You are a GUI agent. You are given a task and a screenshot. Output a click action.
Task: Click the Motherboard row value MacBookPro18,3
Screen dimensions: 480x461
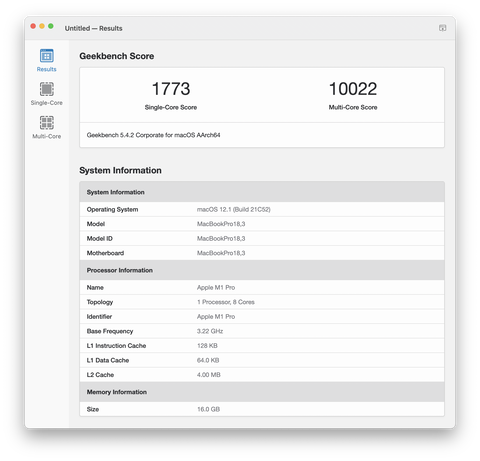pos(221,253)
